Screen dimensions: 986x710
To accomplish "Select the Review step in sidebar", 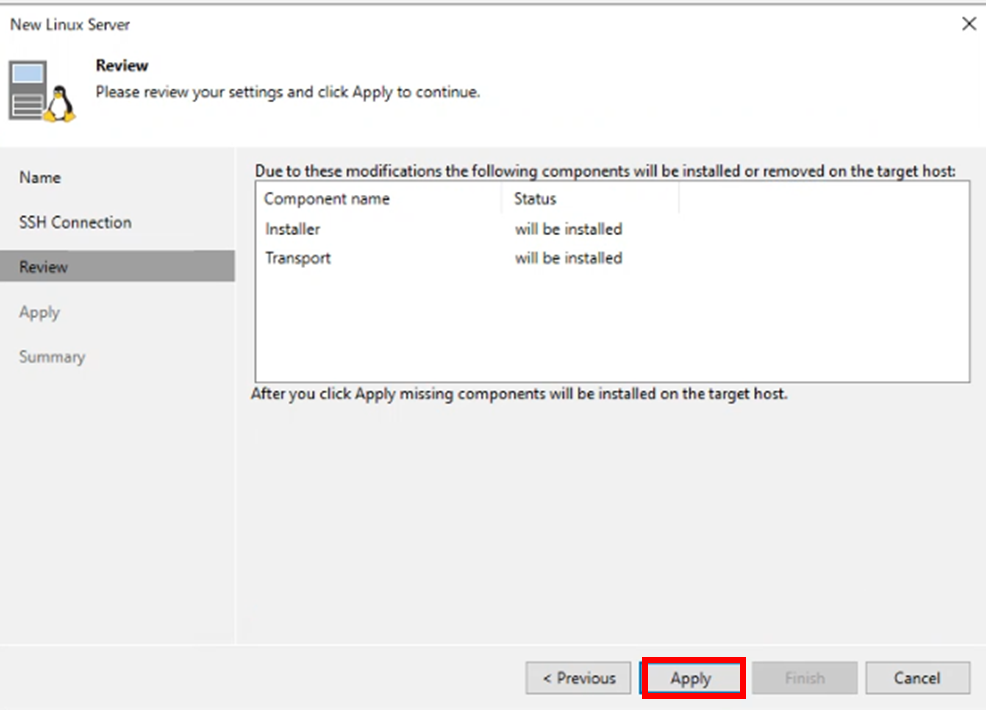I will [x=44, y=267].
